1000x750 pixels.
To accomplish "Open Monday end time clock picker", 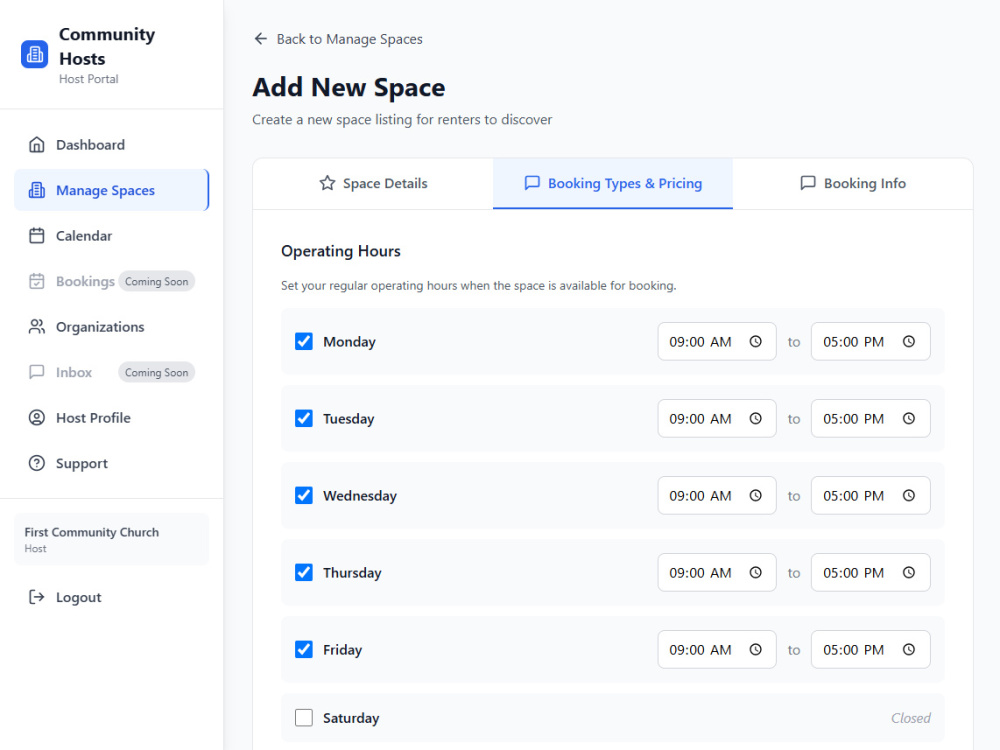I will point(909,341).
